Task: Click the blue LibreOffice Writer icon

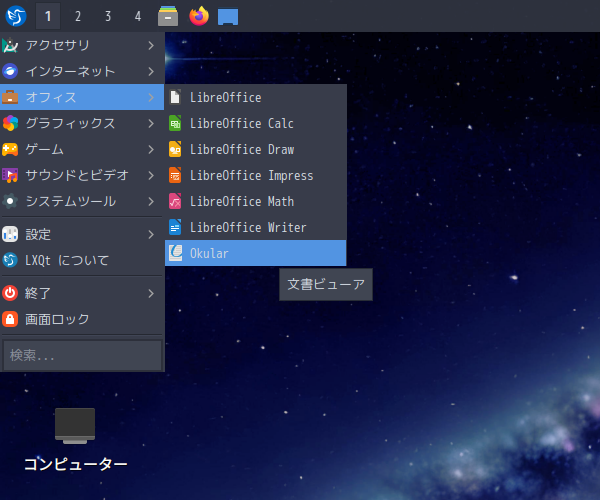Action: [175, 227]
